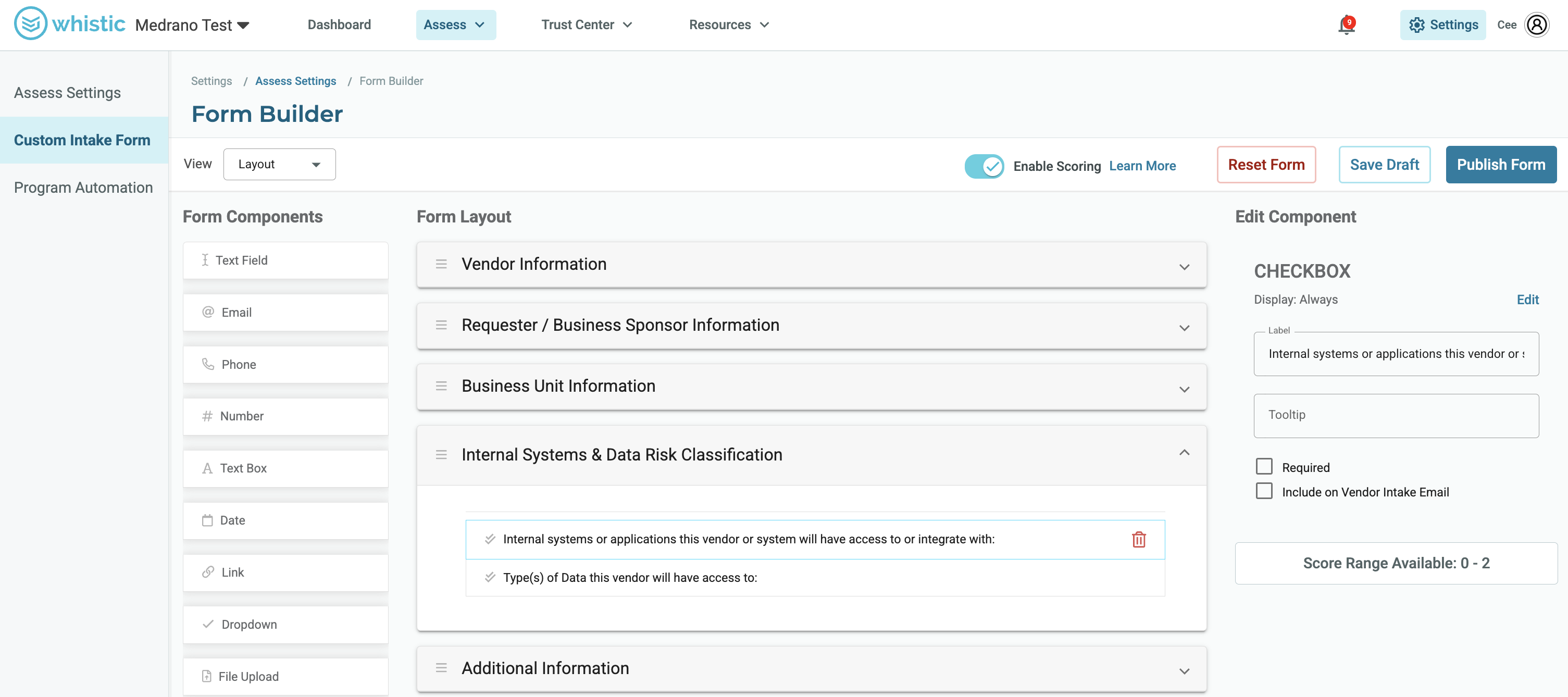Image resolution: width=1568 pixels, height=697 pixels.
Task: Click the Text Field component
Action: pos(285,260)
